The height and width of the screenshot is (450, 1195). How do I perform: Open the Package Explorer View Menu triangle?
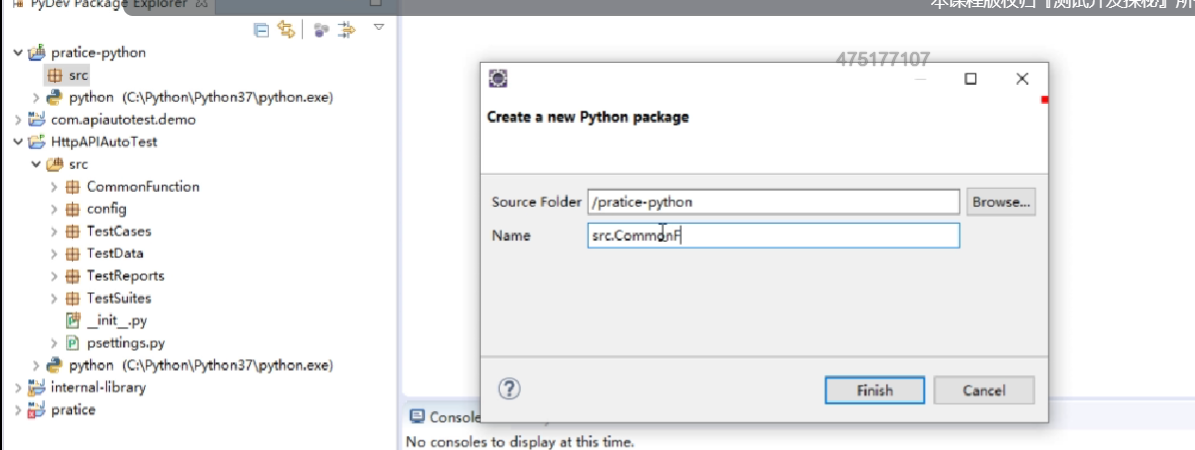[379, 28]
